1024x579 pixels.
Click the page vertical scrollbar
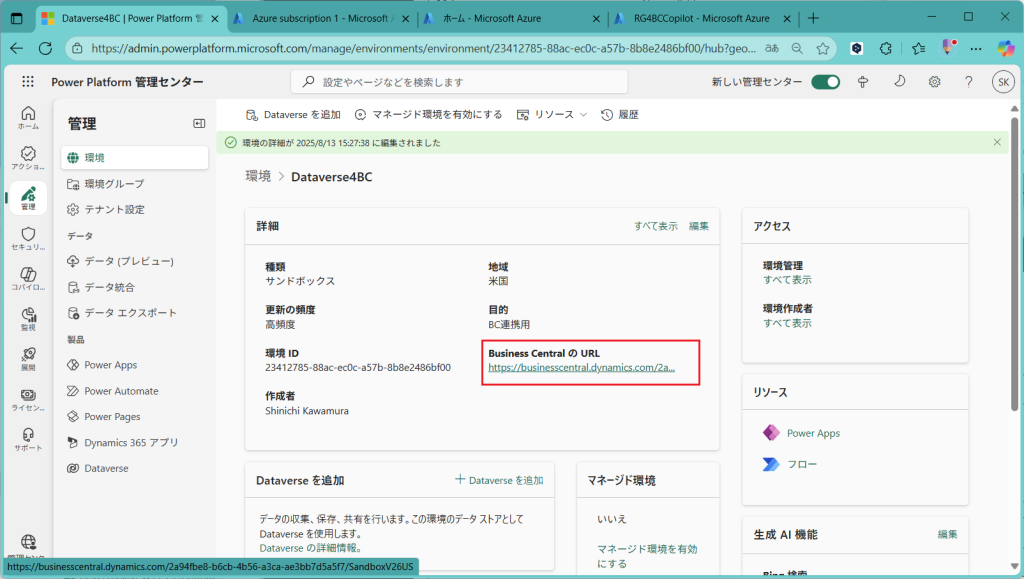click(1014, 264)
